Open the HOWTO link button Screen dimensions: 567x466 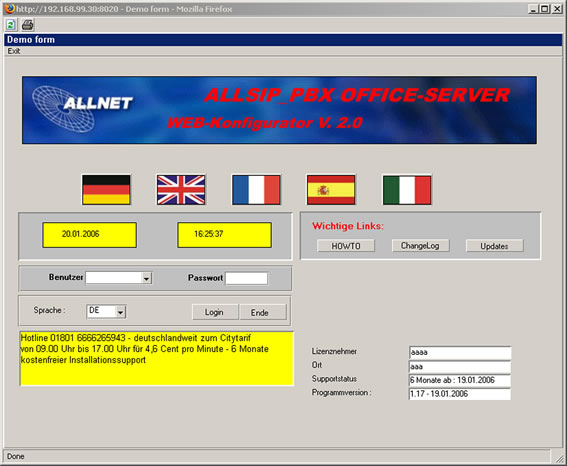click(346, 246)
